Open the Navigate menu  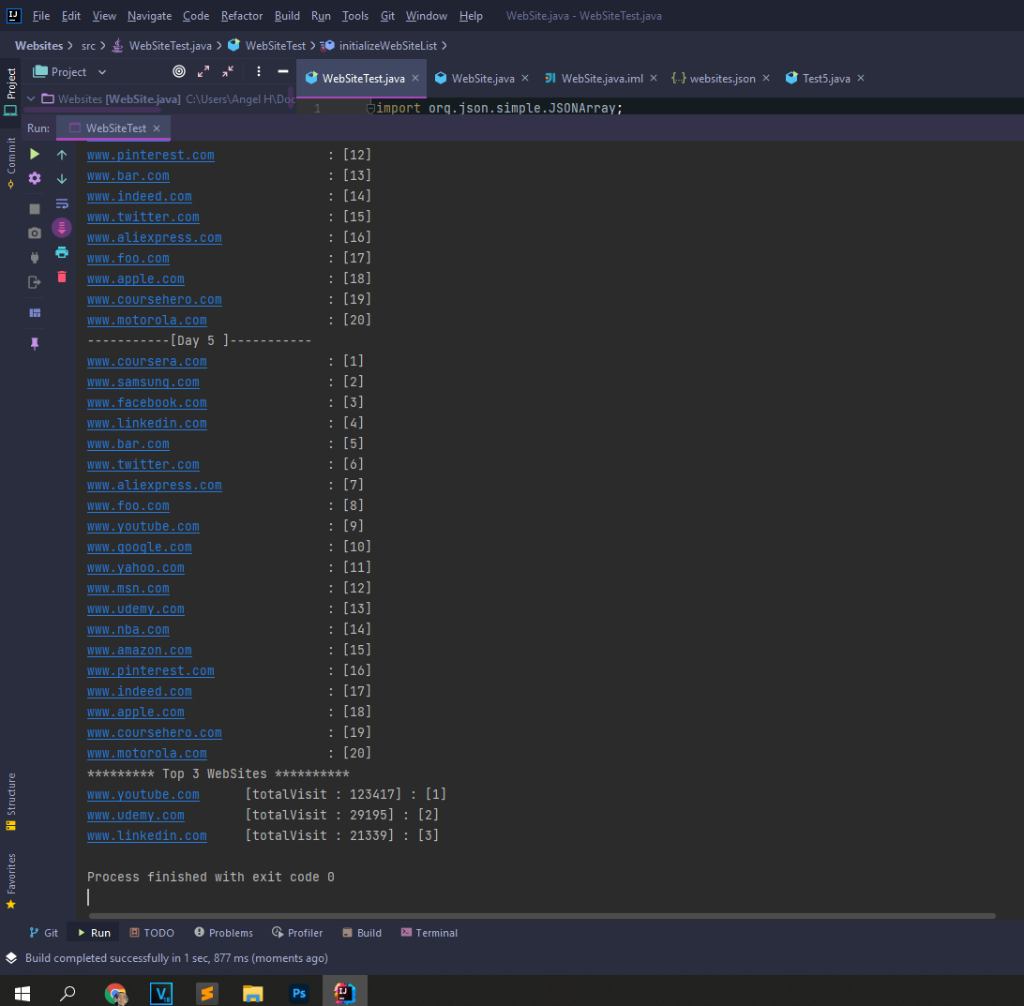[150, 16]
